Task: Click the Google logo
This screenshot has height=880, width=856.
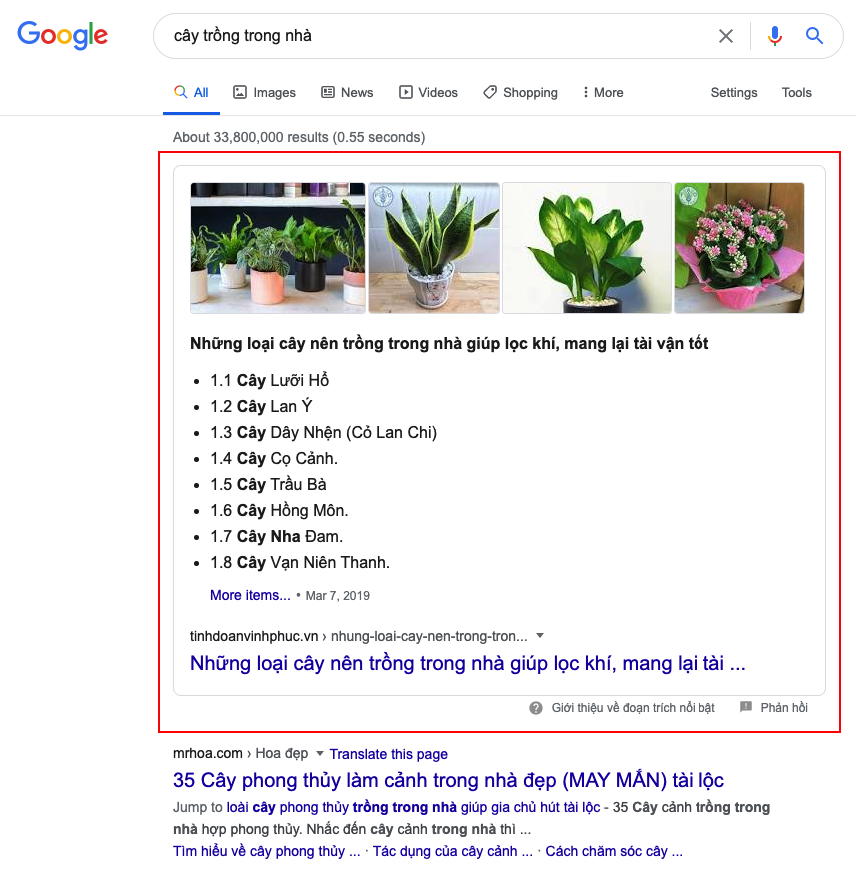Action: coord(62,35)
